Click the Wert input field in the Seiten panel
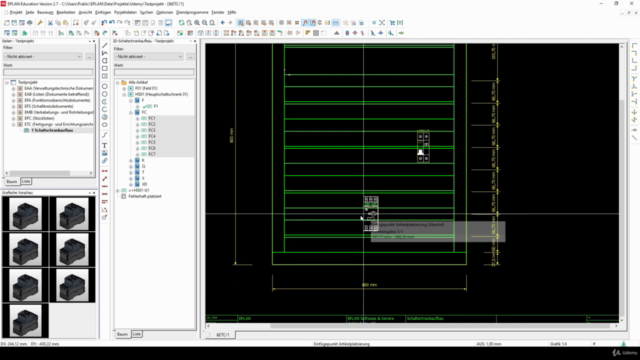The height and width of the screenshot is (360, 640). 48,72
